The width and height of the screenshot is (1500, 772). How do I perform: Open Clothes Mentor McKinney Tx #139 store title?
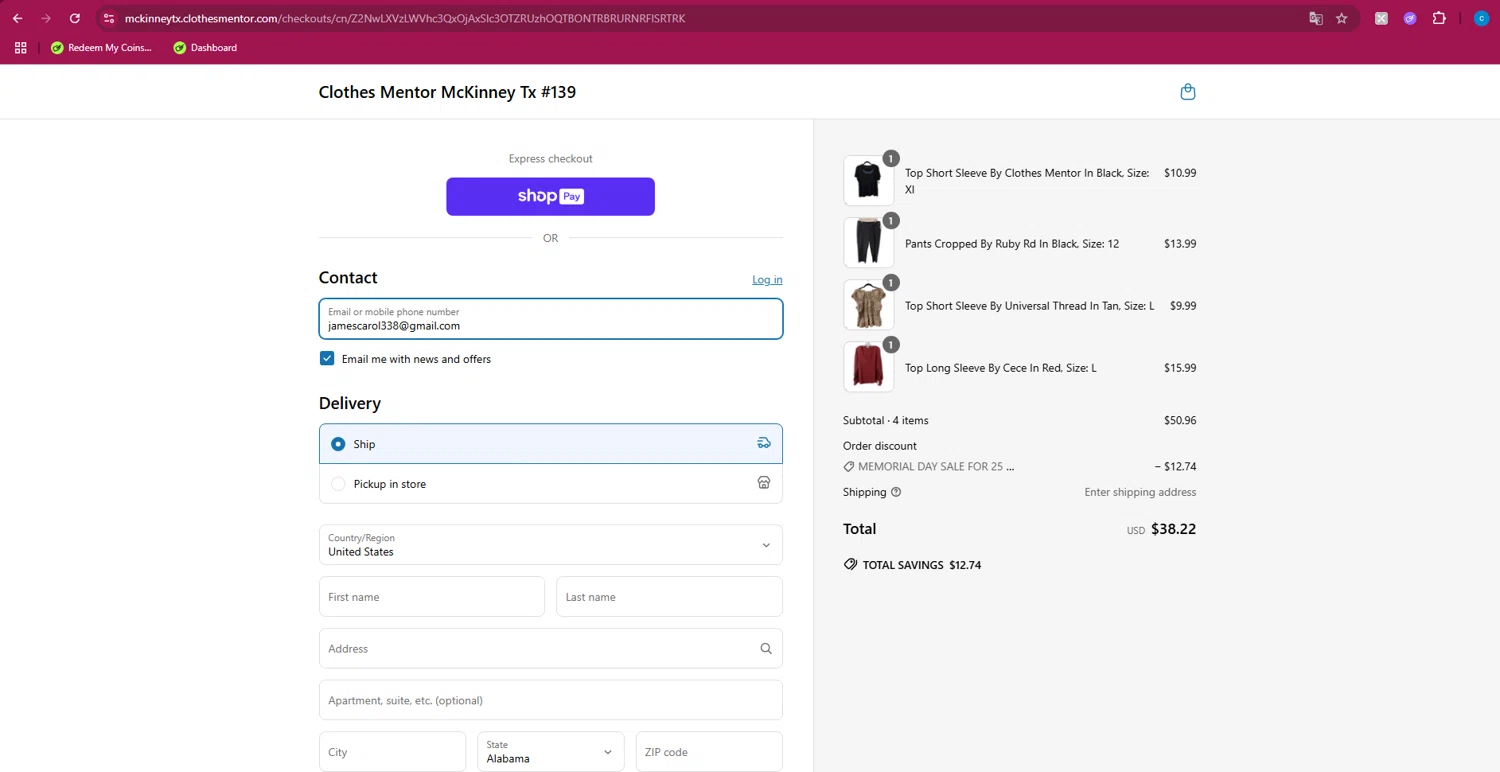point(447,92)
